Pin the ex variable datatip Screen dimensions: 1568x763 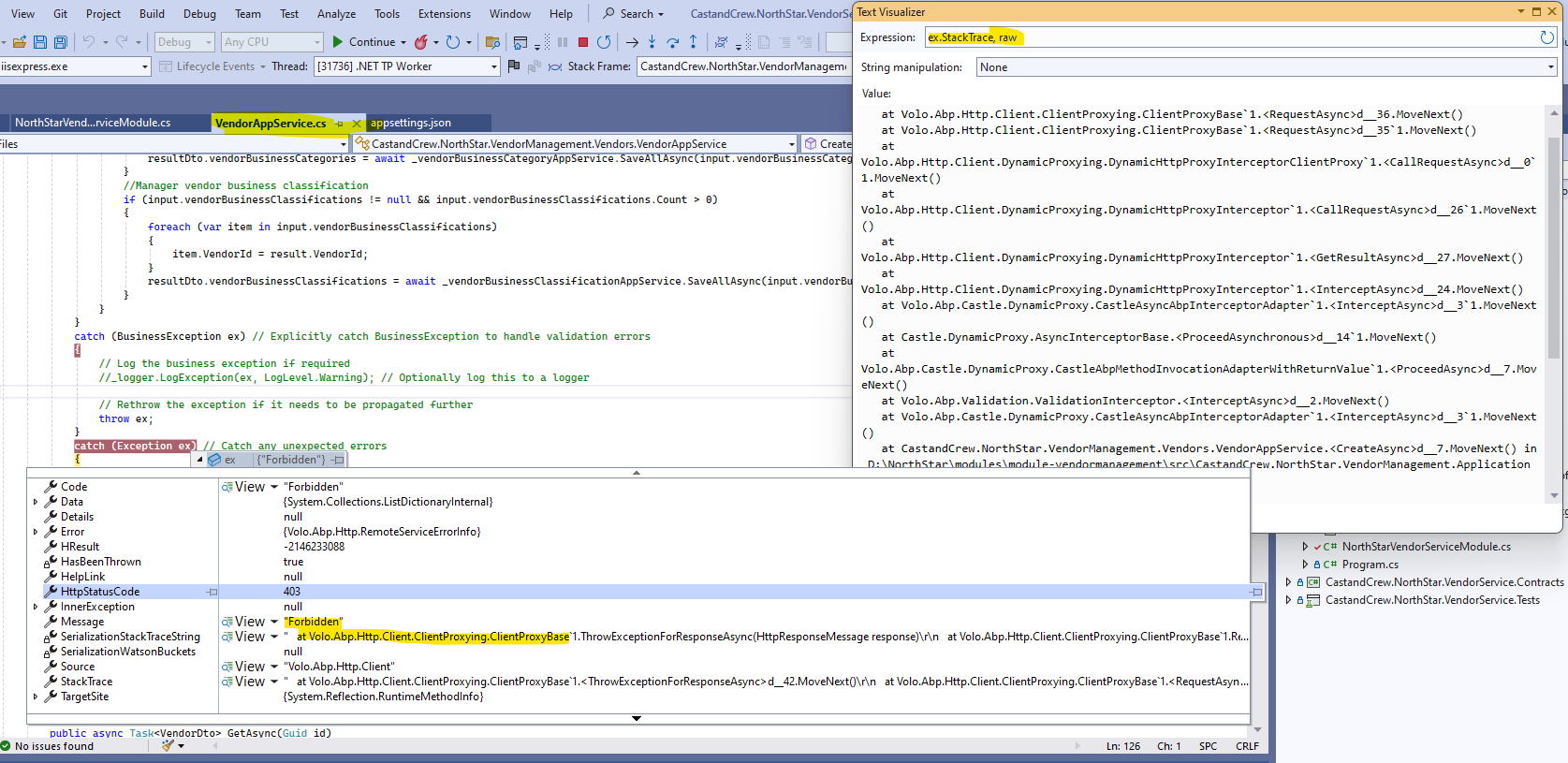(x=338, y=460)
